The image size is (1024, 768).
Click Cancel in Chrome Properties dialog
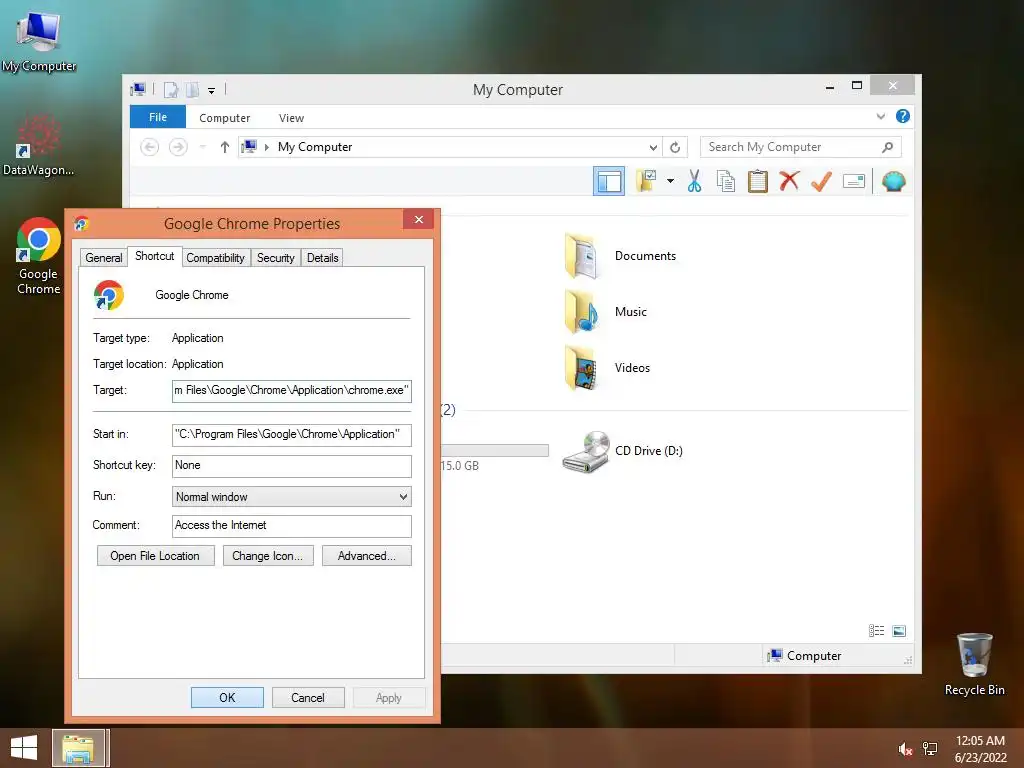point(308,697)
